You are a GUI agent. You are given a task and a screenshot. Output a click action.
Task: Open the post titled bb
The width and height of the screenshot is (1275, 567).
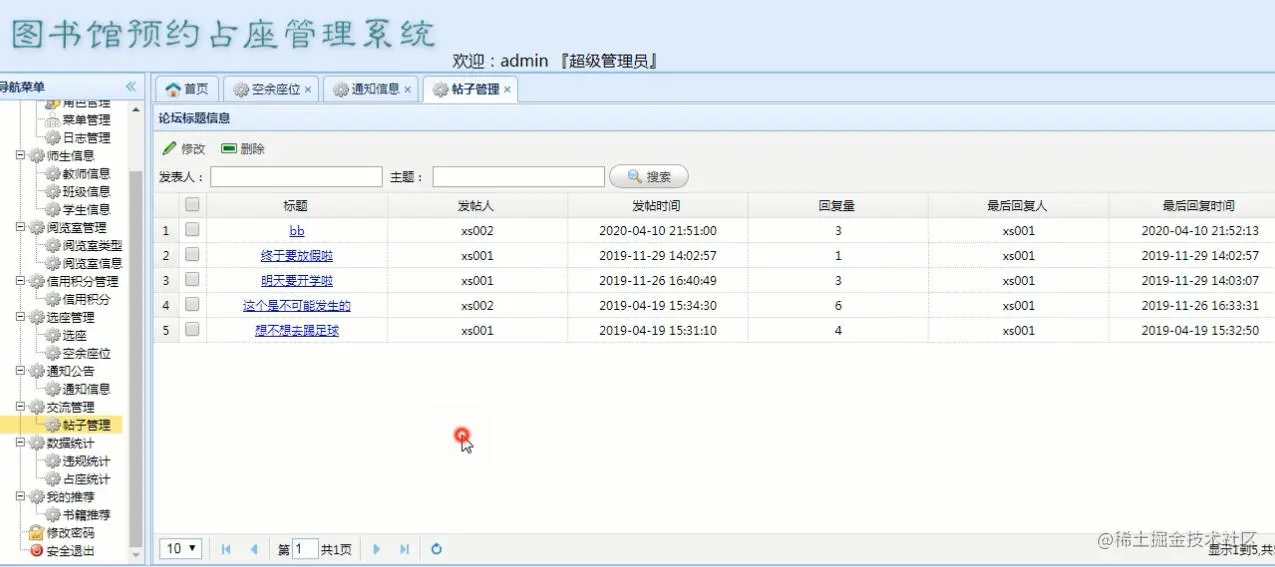[297, 231]
